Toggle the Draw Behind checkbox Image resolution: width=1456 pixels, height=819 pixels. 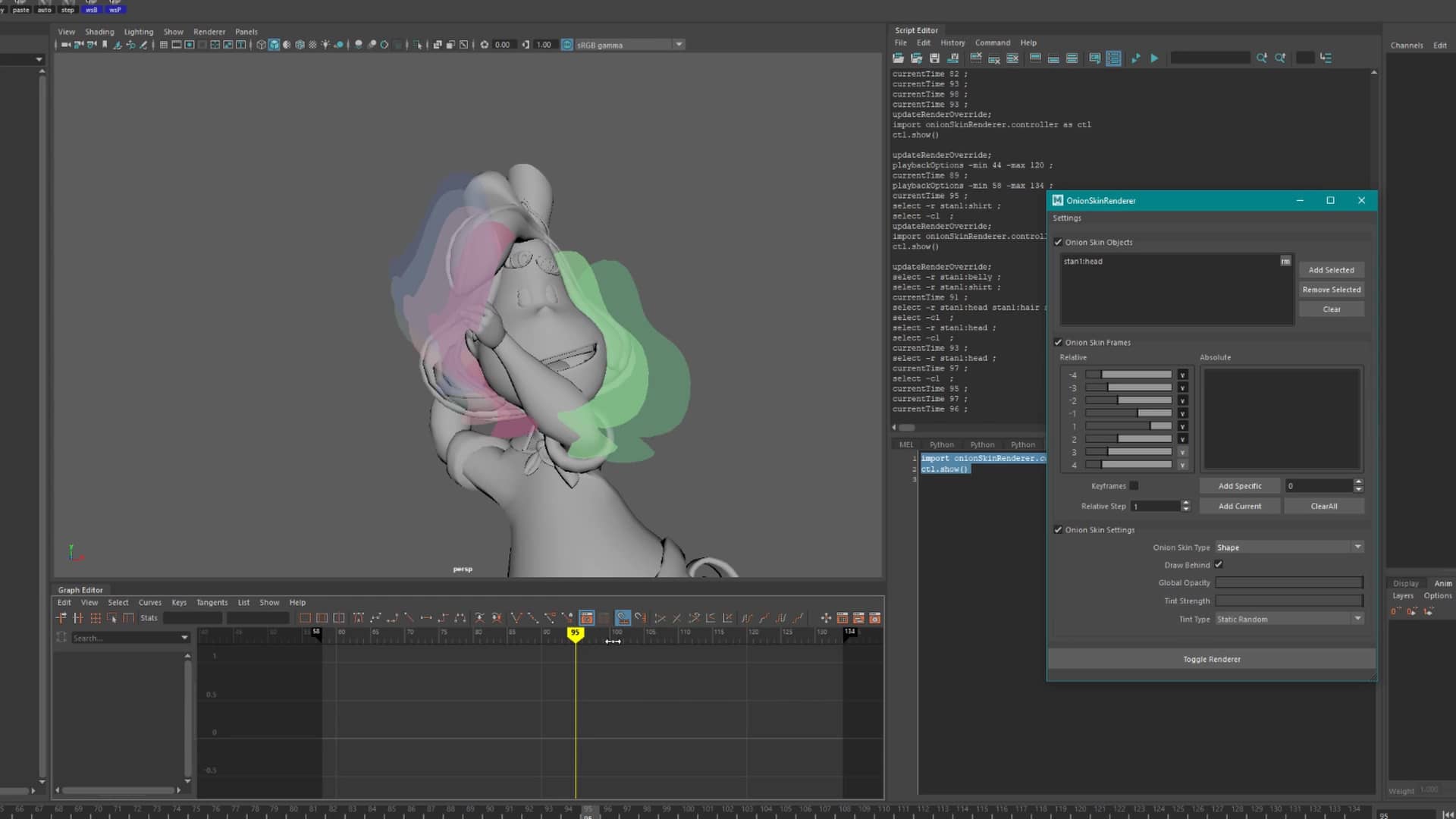[x=1219, y=564]
